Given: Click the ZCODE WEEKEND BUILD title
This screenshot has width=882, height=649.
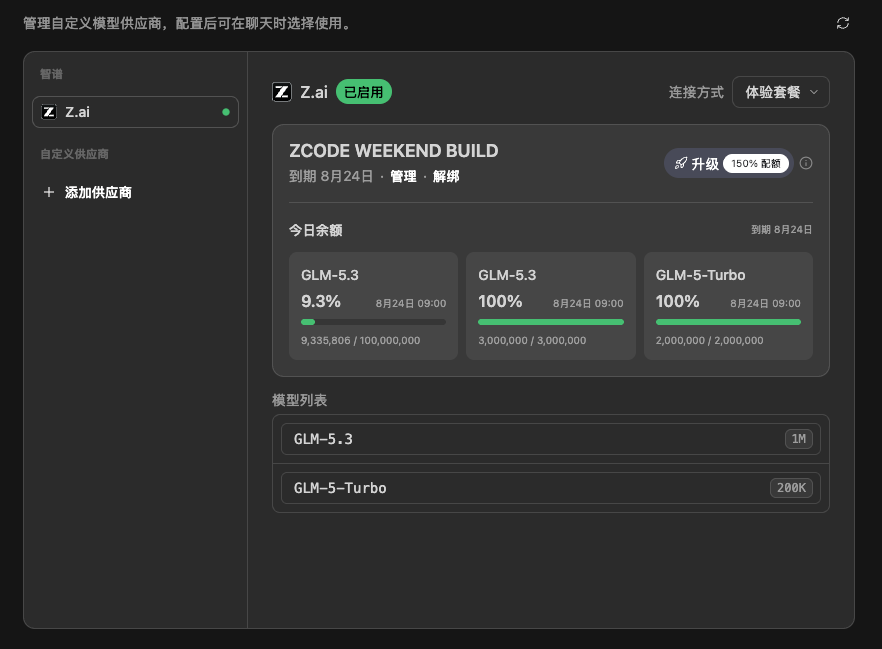Looking at the screenshot, I should coord(394,151).
